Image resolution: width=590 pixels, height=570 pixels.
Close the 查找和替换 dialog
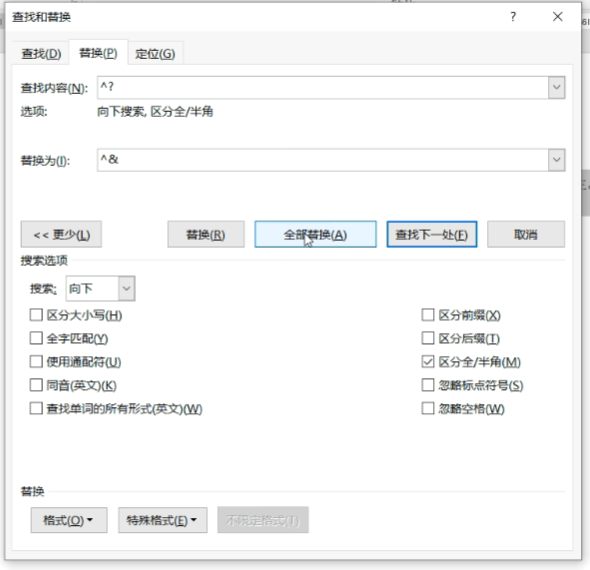coord(558,17)
